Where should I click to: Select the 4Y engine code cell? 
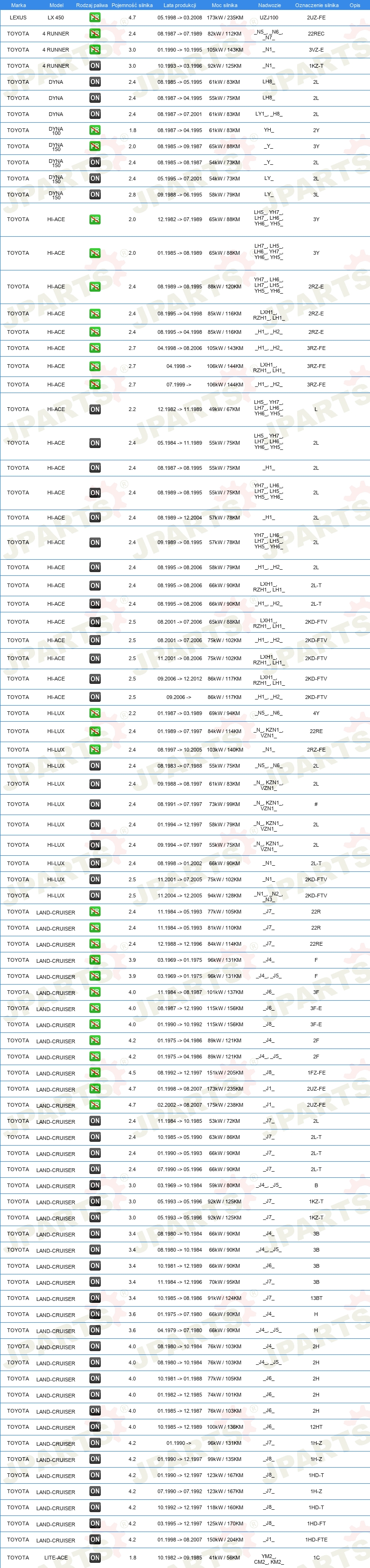coord(316,713)
